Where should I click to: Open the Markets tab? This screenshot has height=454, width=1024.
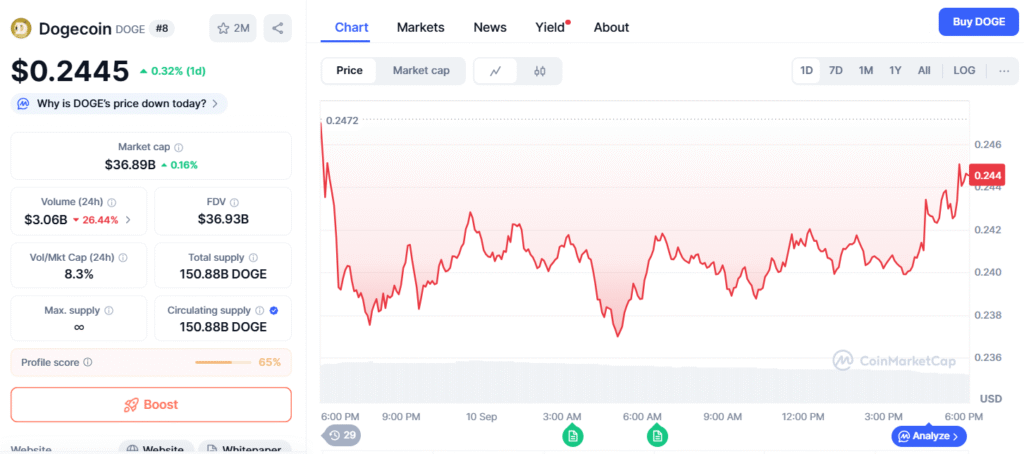[420, 27]
